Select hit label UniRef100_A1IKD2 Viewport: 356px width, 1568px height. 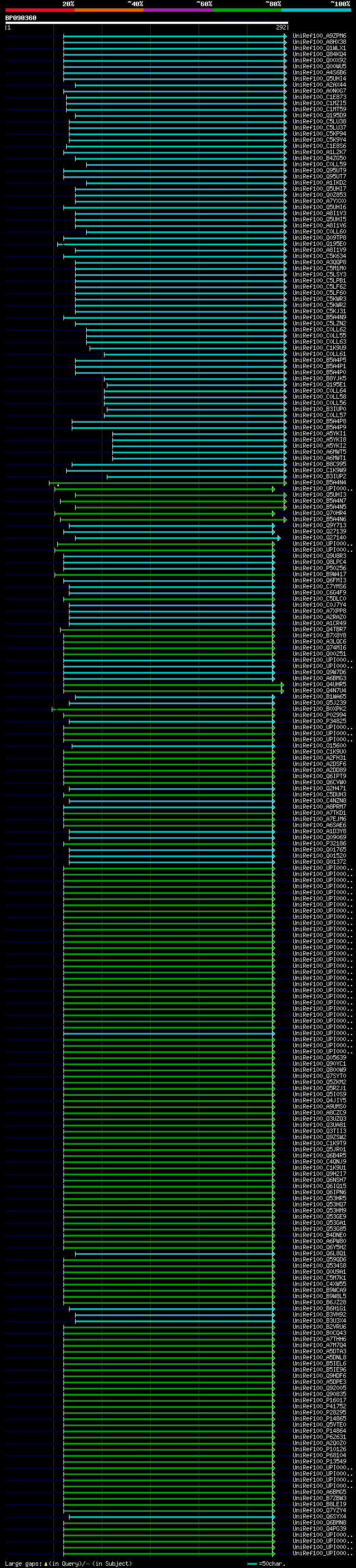tap(319, 182)
